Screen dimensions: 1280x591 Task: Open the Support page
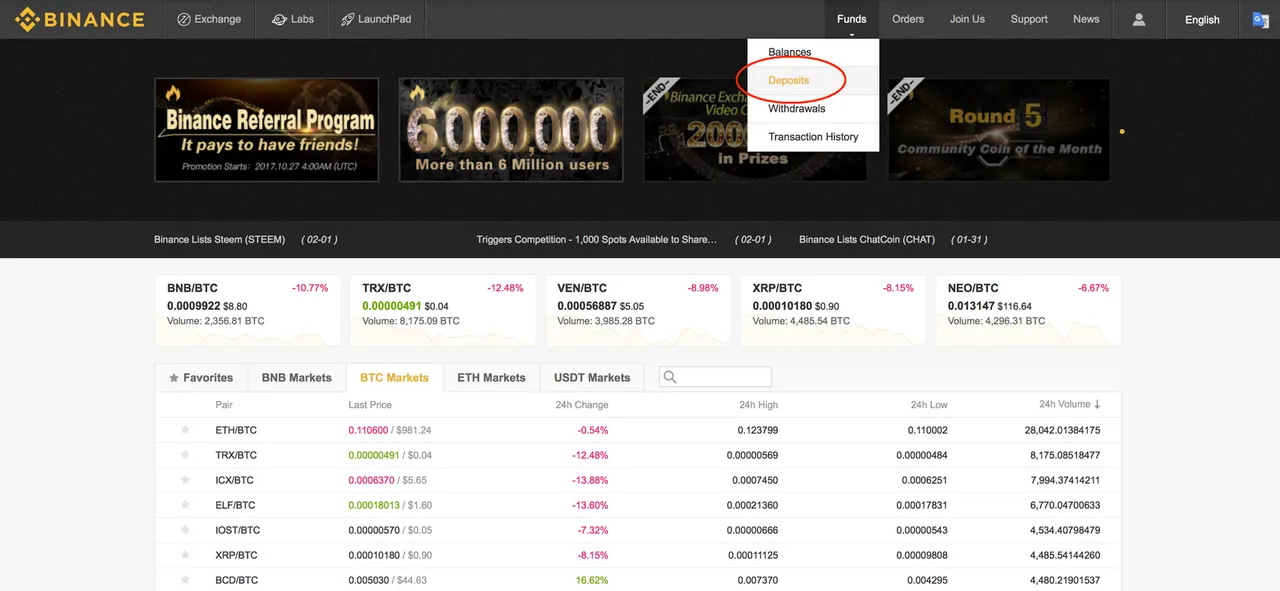[1029, 19]
